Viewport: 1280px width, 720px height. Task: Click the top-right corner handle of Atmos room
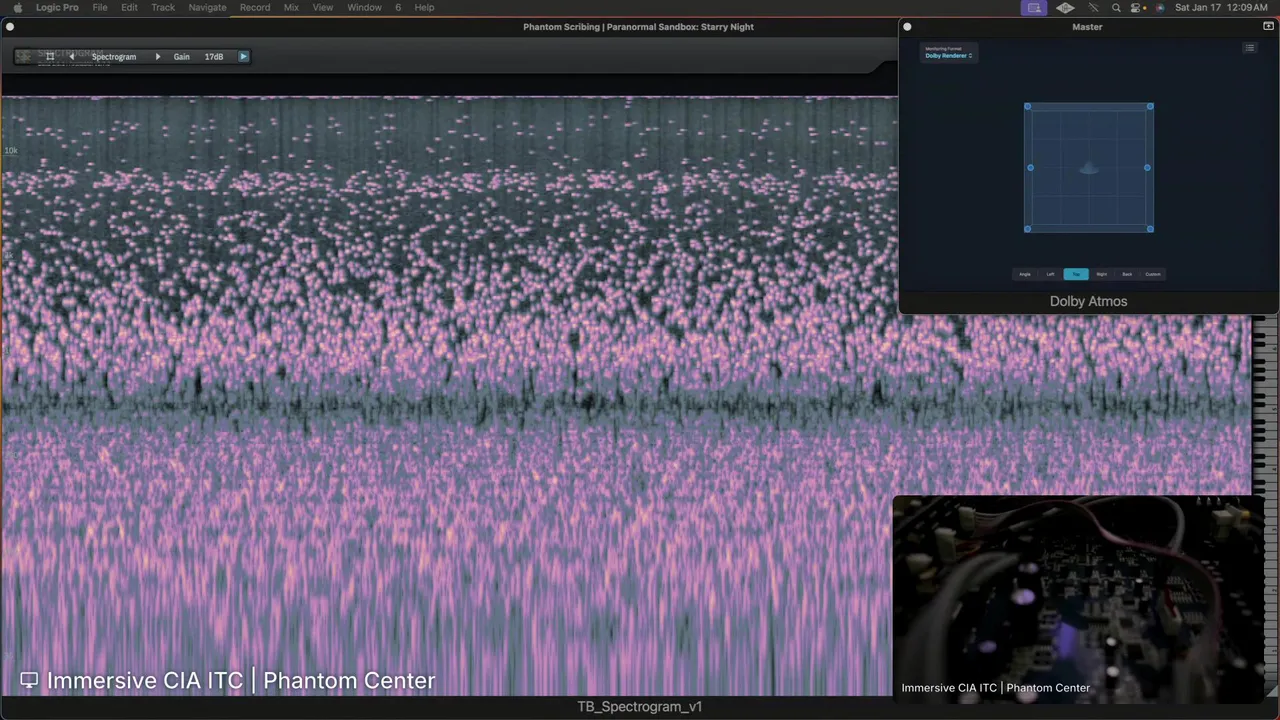pos(1150,106)
